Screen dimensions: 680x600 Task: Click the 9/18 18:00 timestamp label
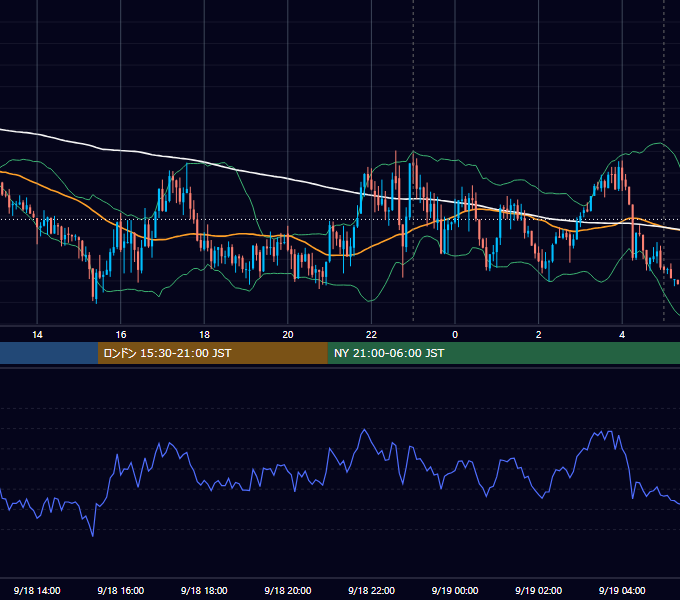tap(204, 590)
